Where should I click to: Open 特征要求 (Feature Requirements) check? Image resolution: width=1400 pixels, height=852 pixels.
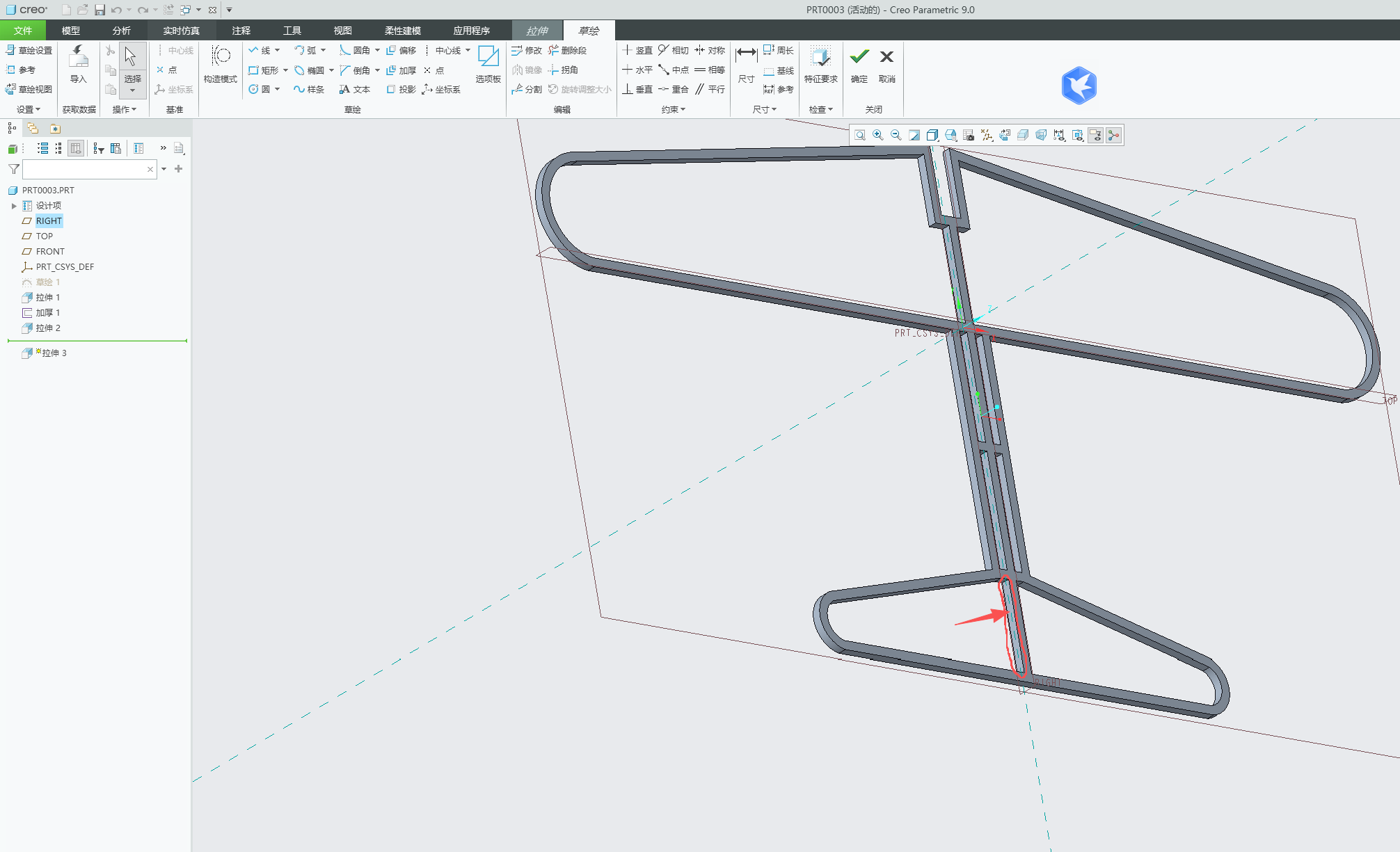point(821,65)
